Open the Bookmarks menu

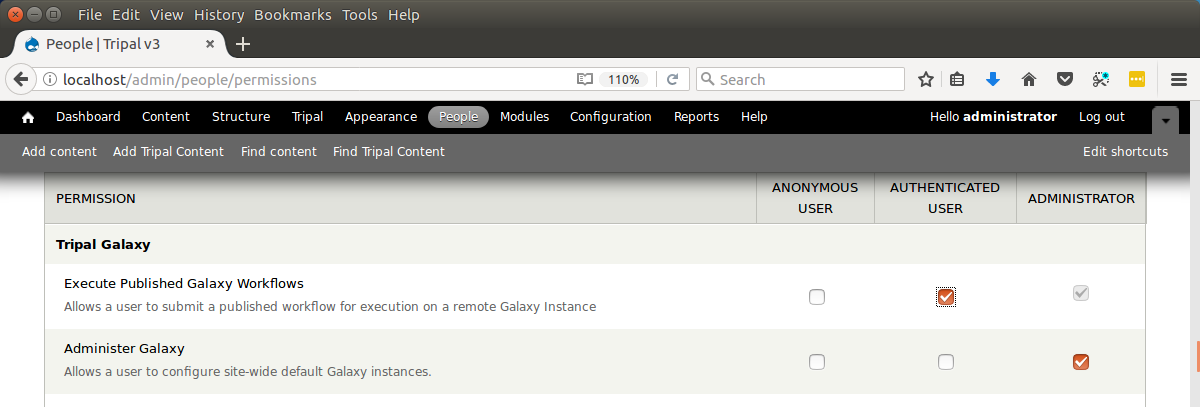click(x=293, y=15)
